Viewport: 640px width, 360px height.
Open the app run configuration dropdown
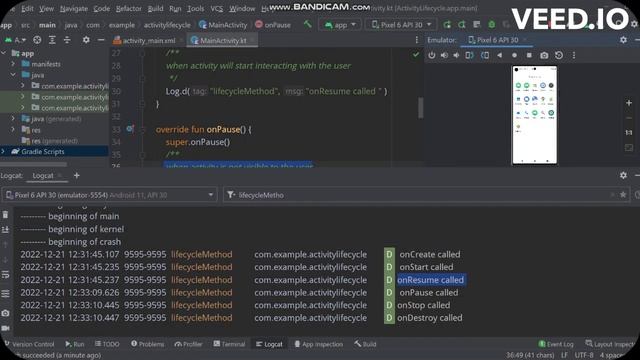click(x=340, y=25)
